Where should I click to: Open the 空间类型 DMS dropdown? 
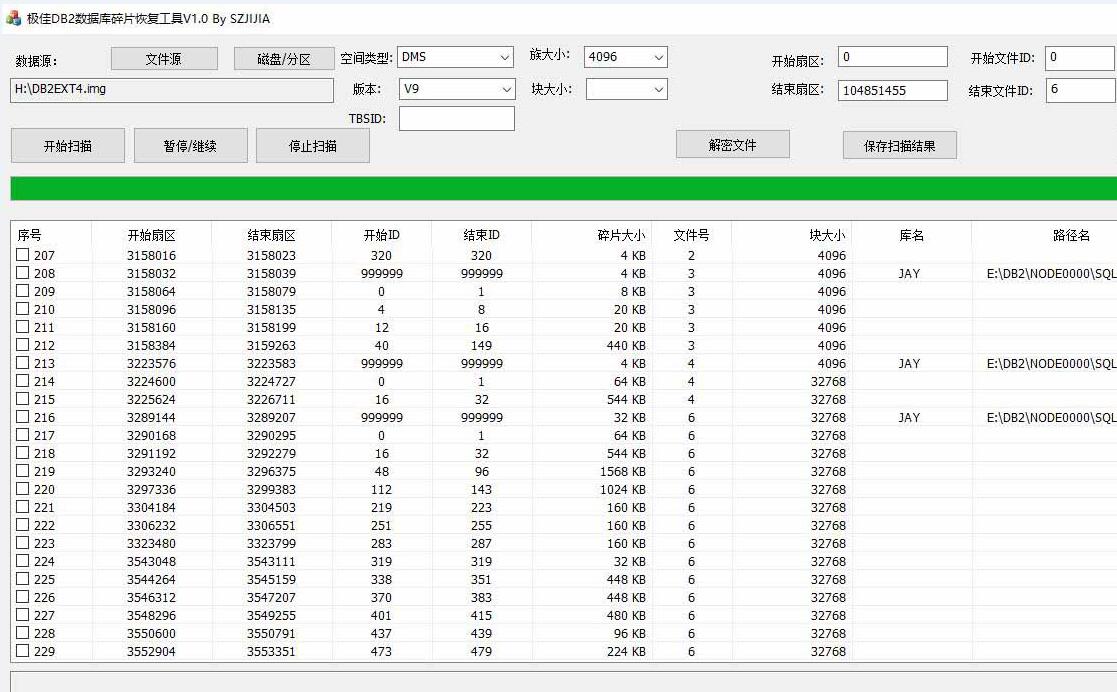456,58
